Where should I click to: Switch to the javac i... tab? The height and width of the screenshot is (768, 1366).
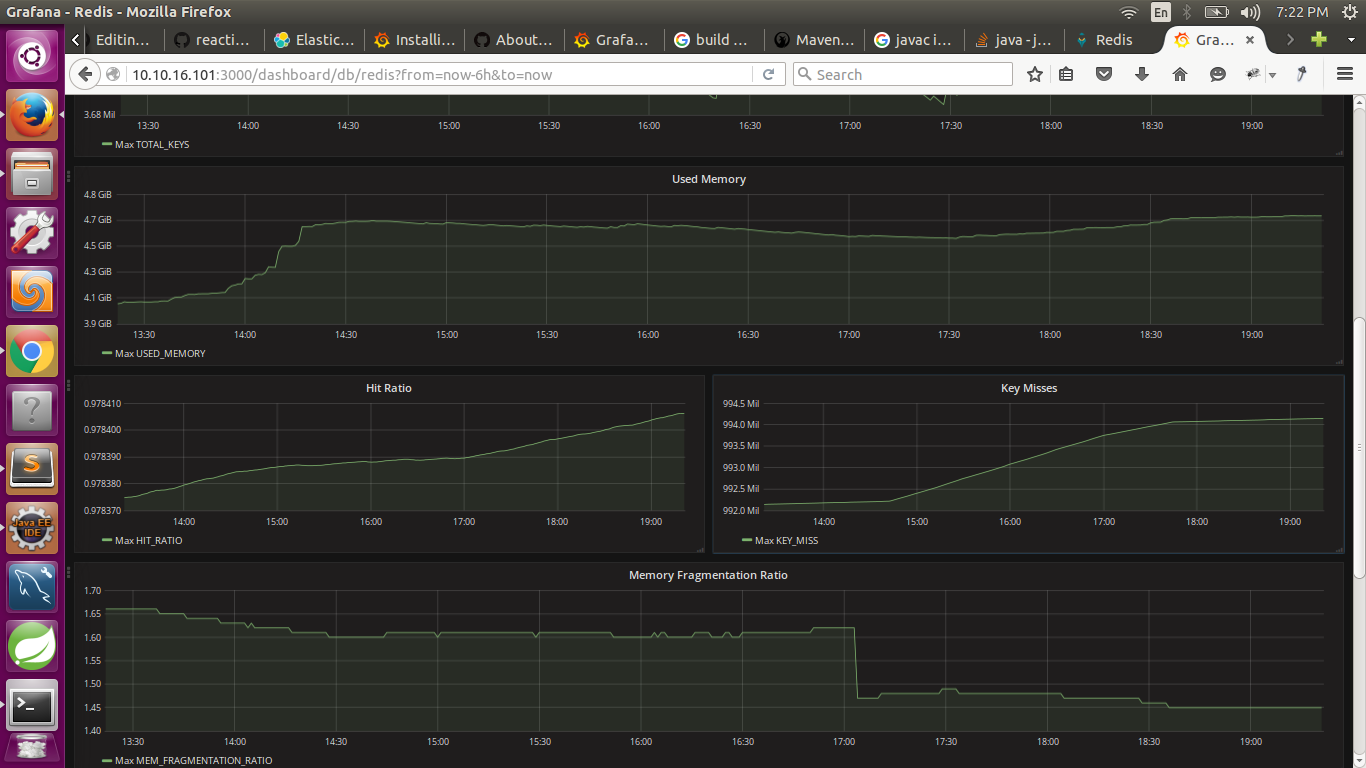tap(914, 40)
